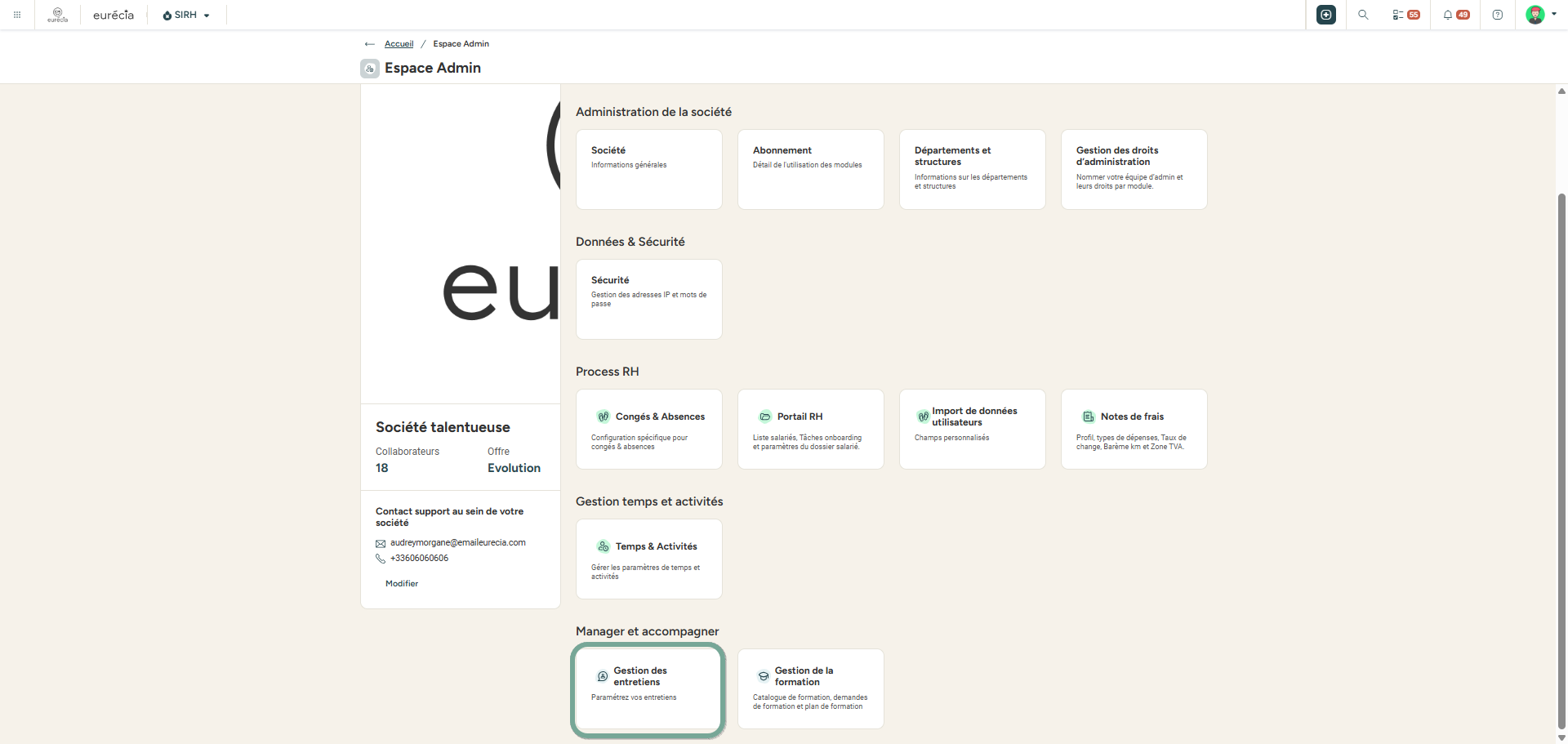Open the help question mark icon
Image resolution: width=1568 pixels, height=744 pixels.
pyautogui.click(x=1498, y=15)
